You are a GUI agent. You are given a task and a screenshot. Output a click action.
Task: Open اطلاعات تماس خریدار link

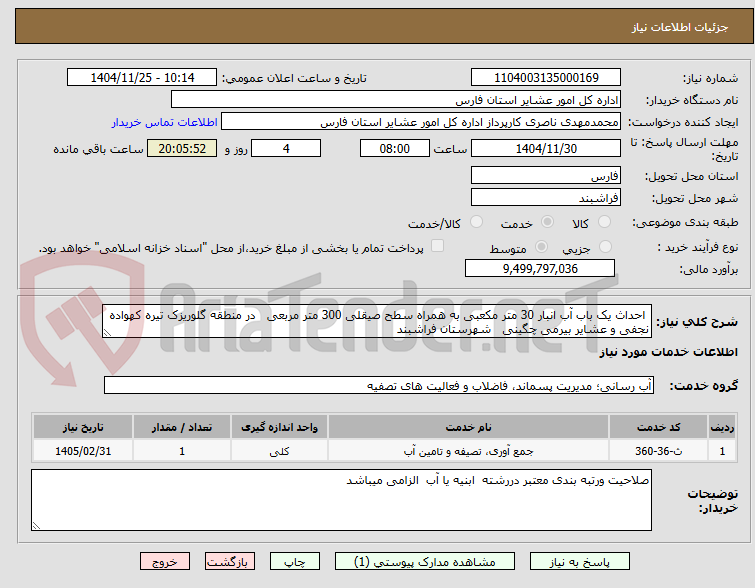(x=165, y=122)
